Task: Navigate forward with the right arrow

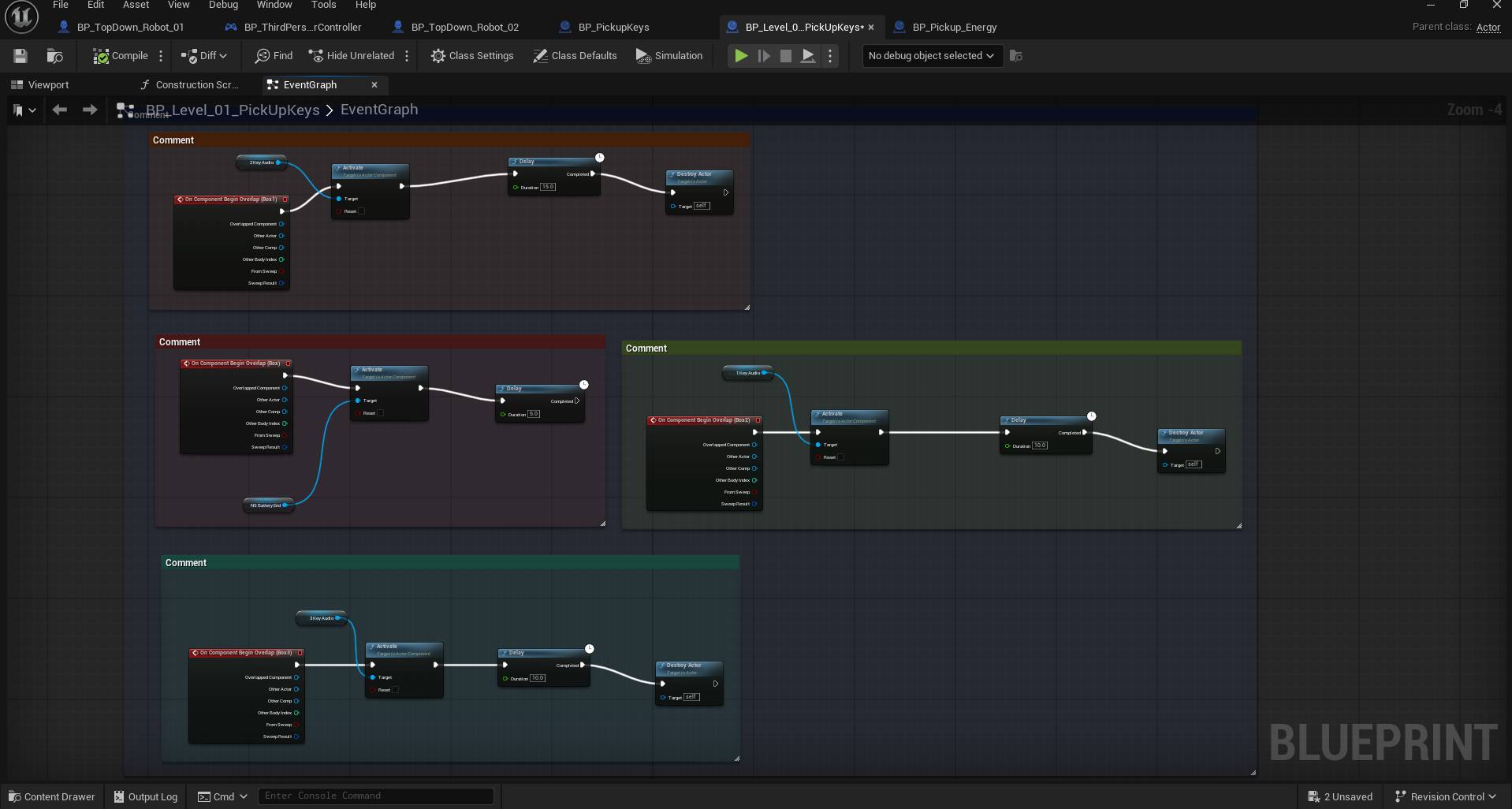Action: 90,110
